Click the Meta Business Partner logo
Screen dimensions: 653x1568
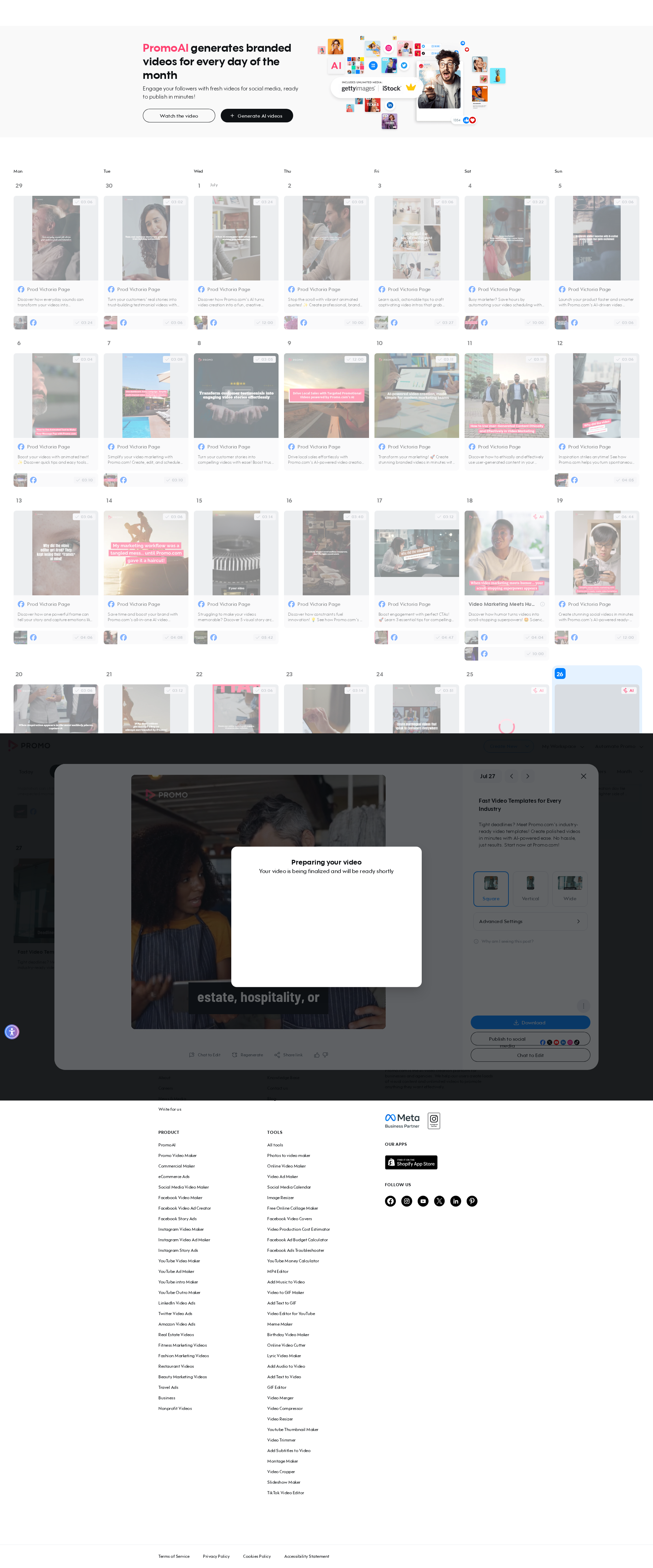click(402, 1121)
